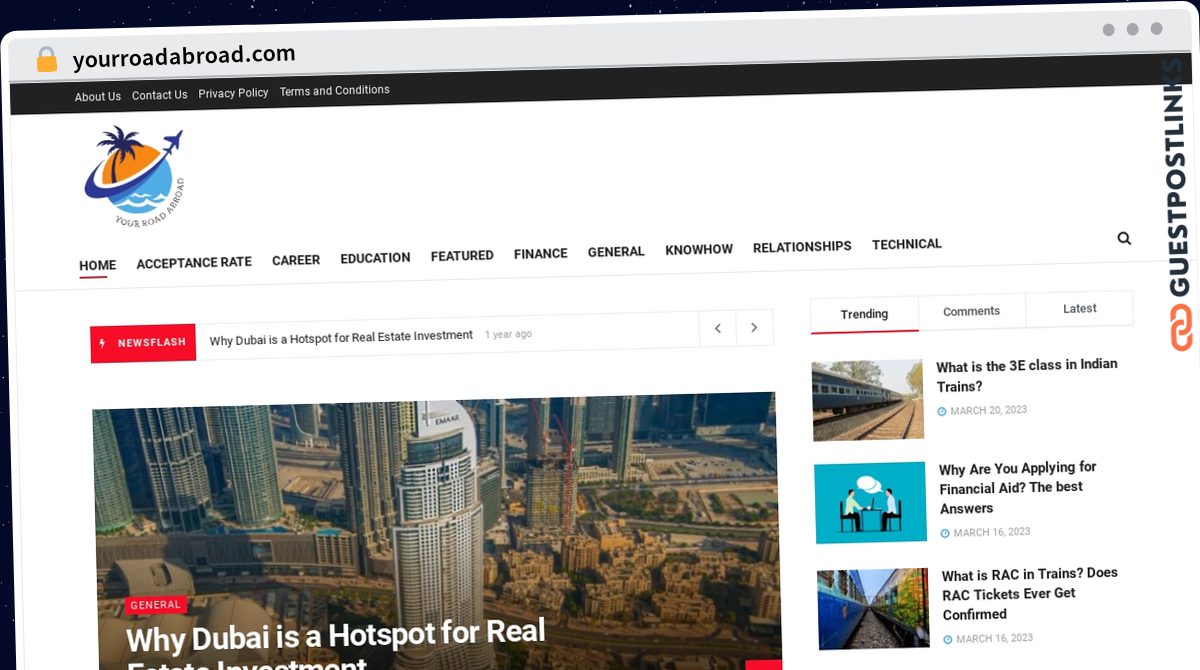The height and width of the screenshot is (670, 1200).
Task: Open the FINANCE menu item
Action: (541, 254)
